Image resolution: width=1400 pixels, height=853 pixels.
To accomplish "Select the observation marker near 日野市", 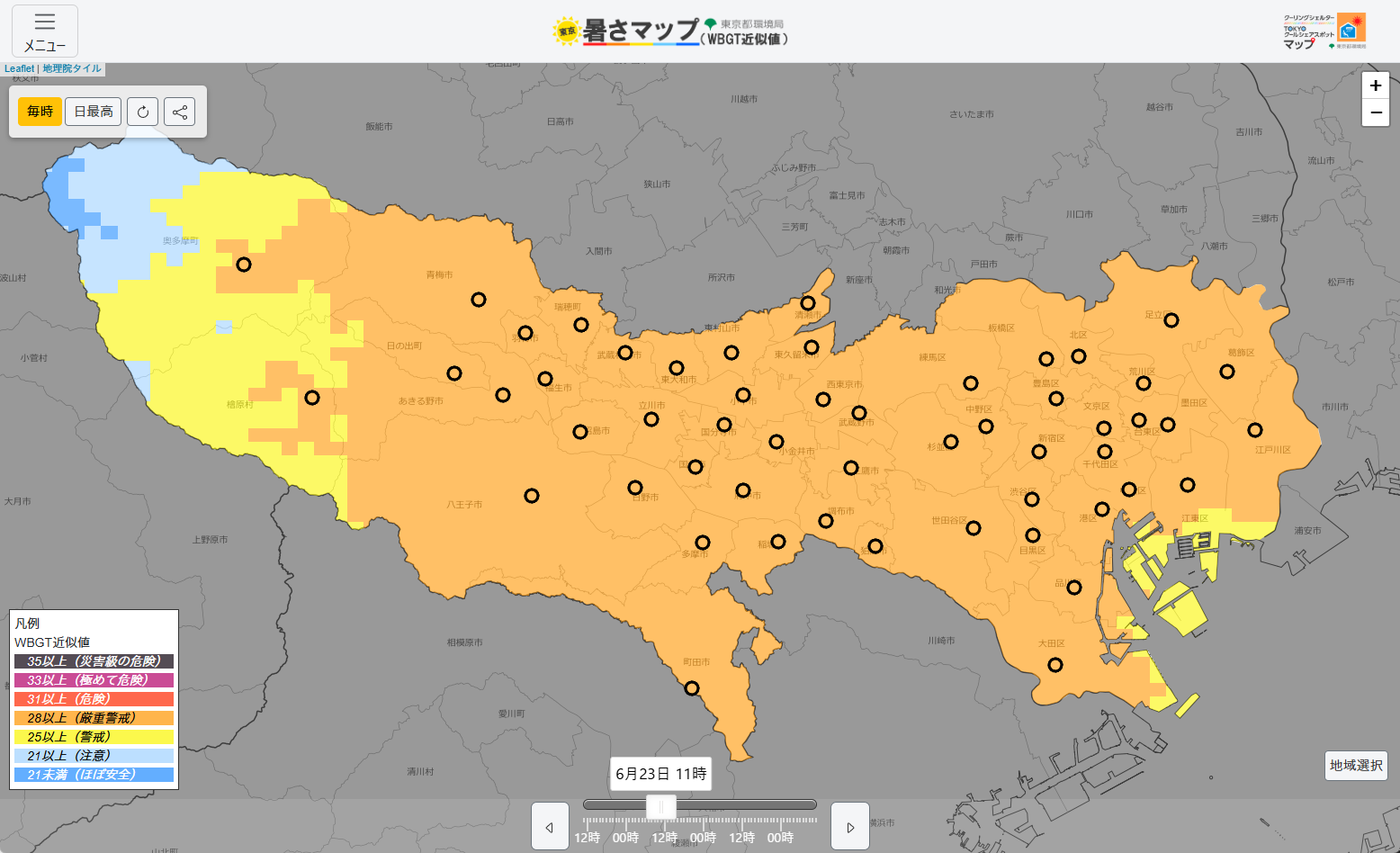I will (635, 488).
